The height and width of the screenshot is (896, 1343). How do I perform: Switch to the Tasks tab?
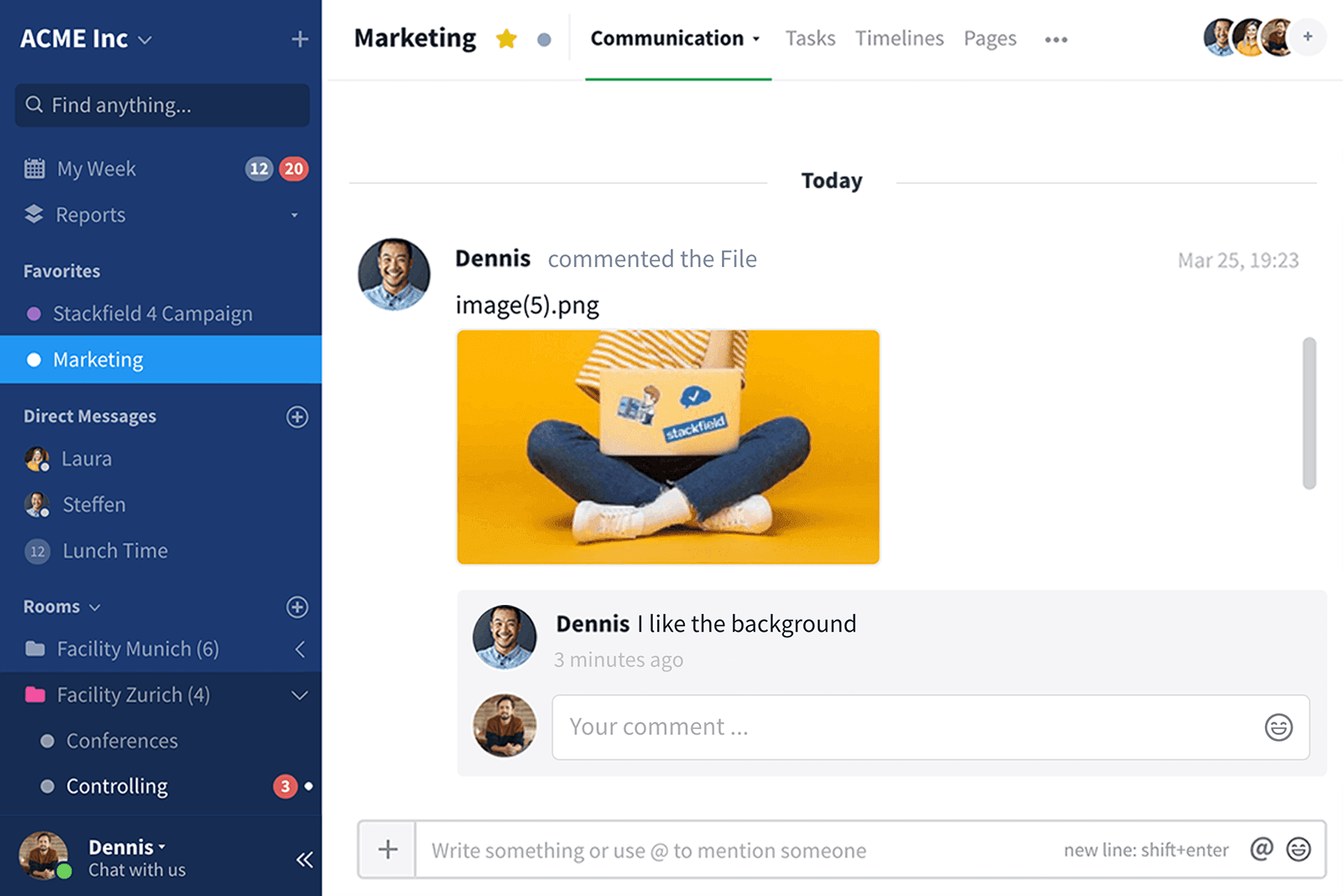[x=810, y=39]
